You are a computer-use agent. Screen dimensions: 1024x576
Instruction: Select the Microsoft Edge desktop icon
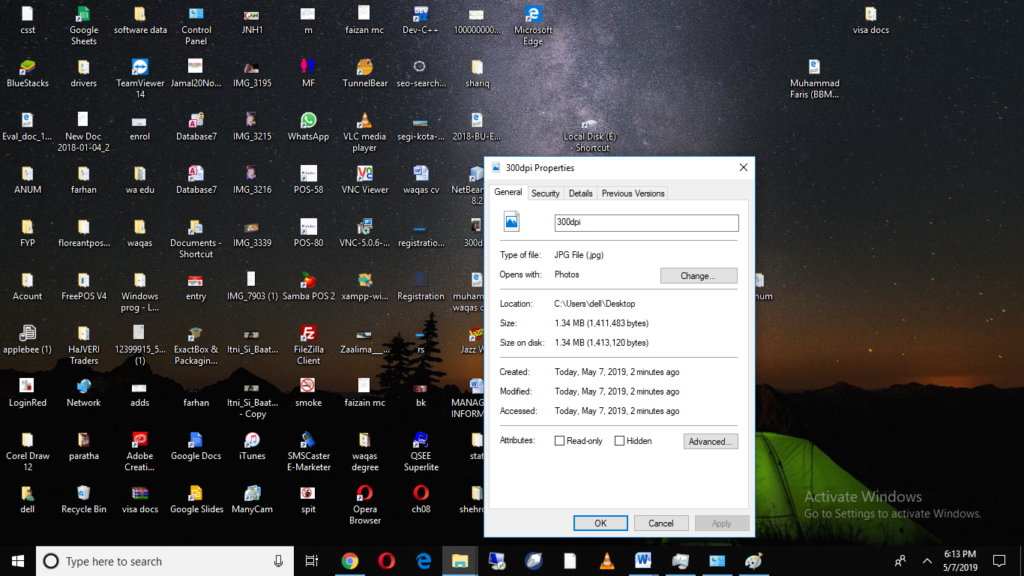[x=533, y=25]
